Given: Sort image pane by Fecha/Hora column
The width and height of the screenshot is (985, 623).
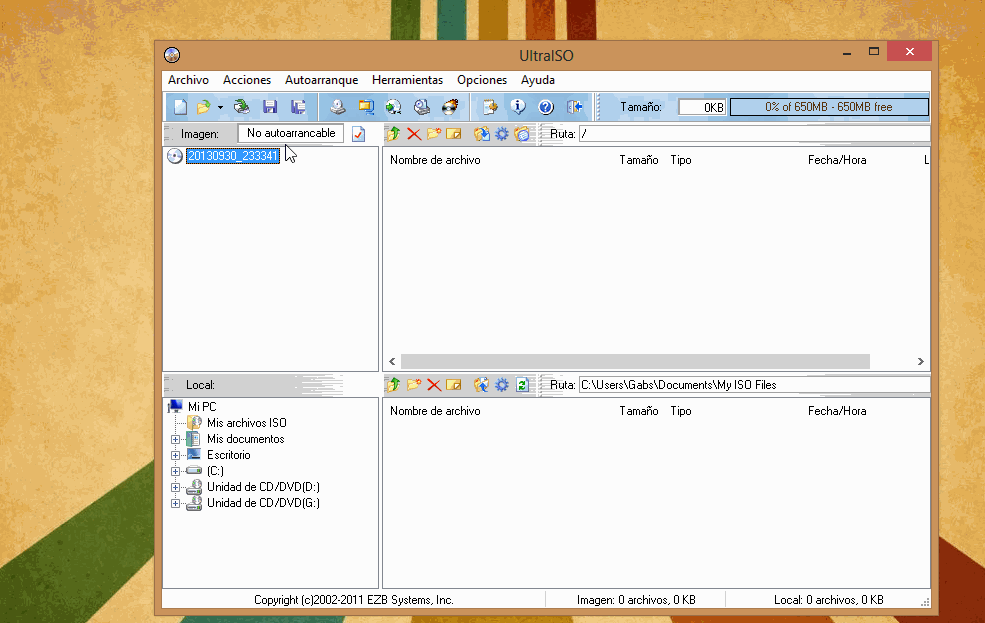Looking at the screenshot, I should click(837, 160).
